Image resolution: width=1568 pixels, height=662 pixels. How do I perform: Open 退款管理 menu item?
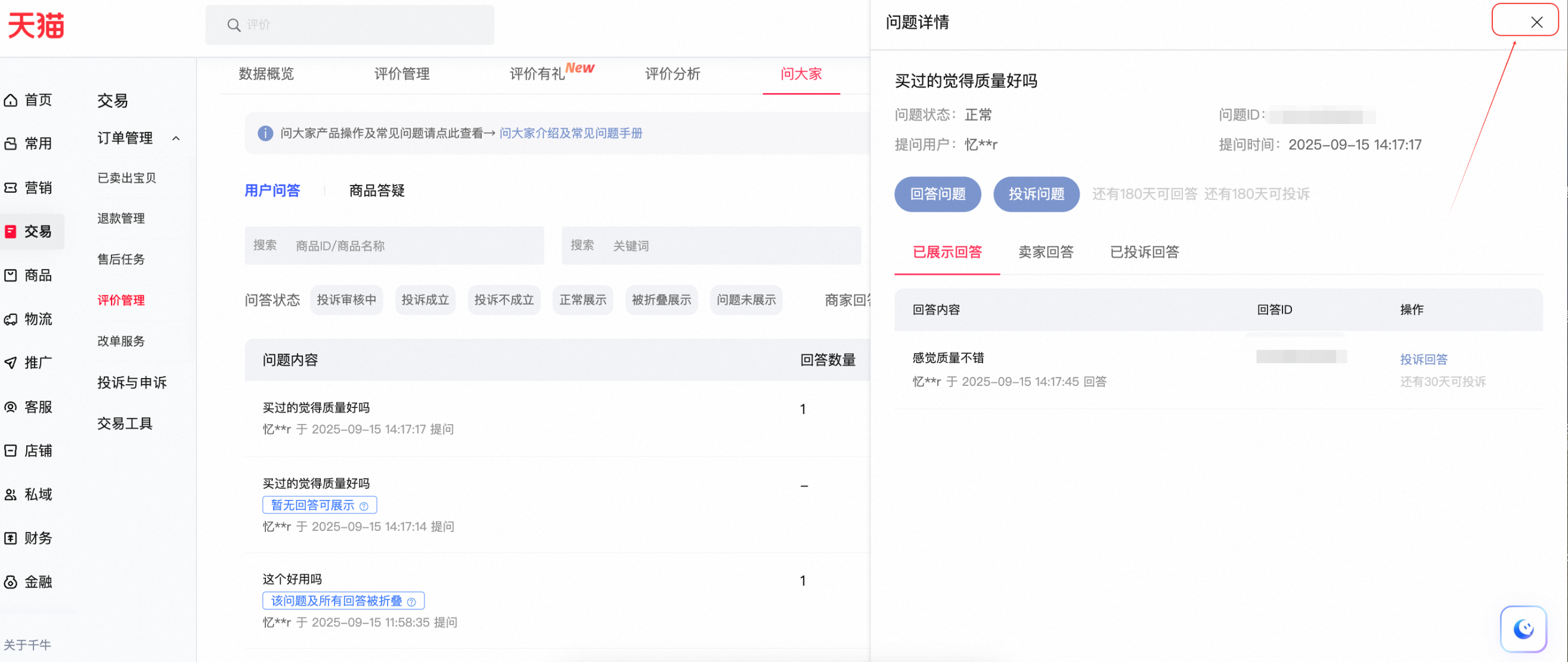pyautogui.click(x=121, y=218)
